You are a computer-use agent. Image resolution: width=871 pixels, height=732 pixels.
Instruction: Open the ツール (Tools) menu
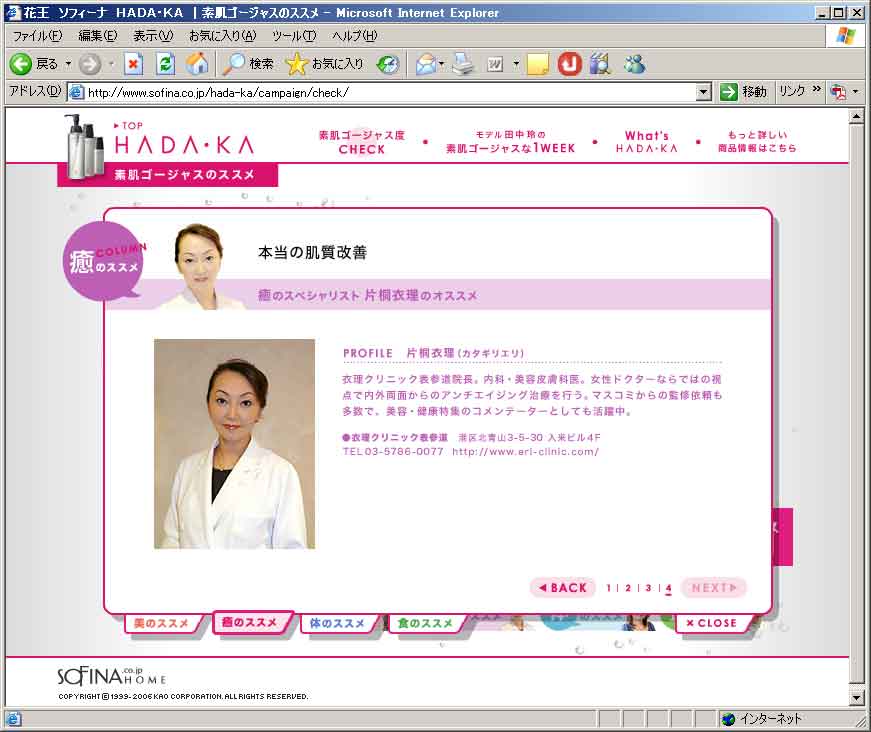click(x=293, y=36)
